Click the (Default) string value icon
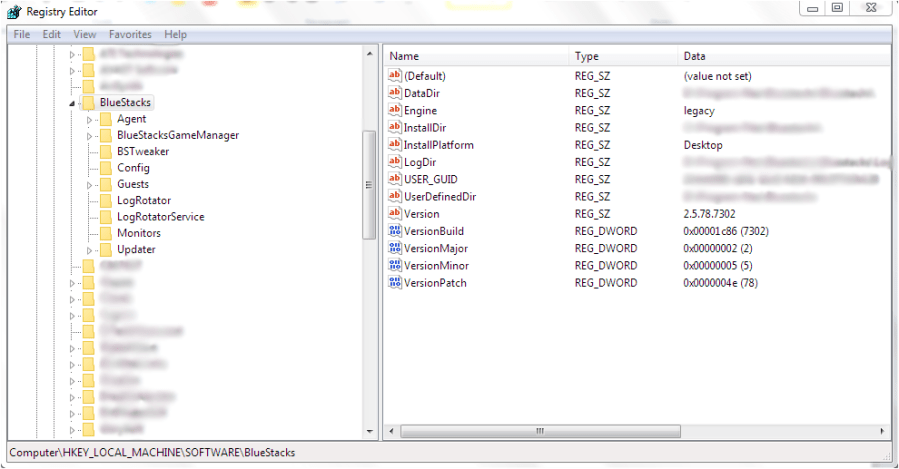899x469 pixels. pyautogui.click(x=394, y=76)
